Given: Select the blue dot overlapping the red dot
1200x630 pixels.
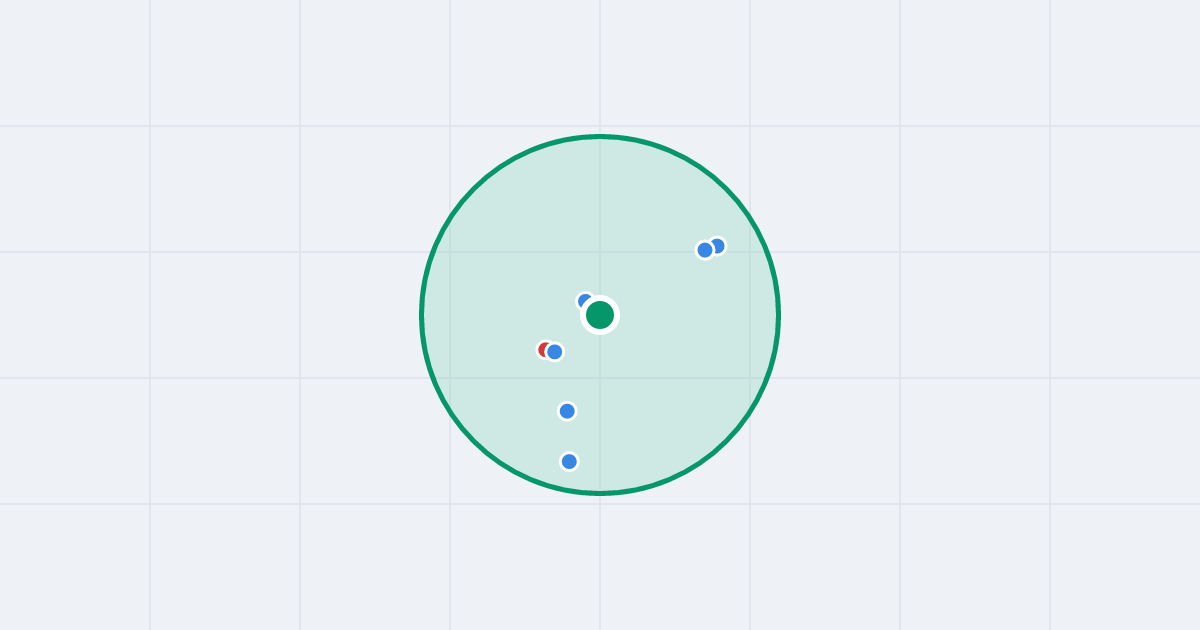Looking at the screenshot, I should tap(555, 352).
